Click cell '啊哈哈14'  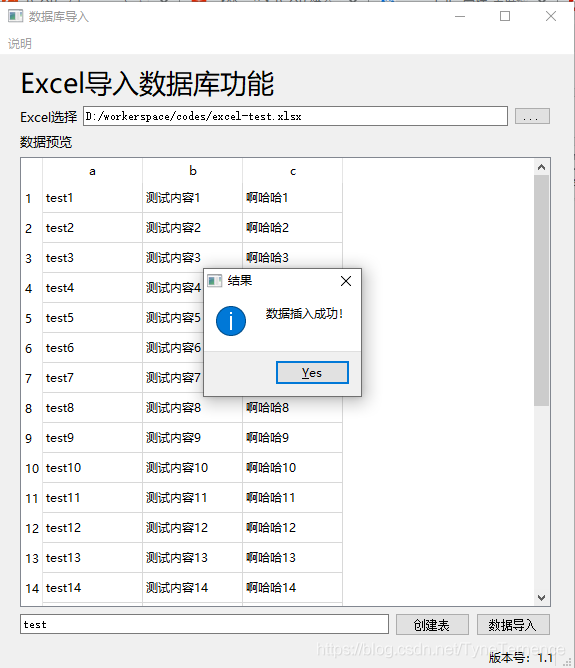click(293, 588)
